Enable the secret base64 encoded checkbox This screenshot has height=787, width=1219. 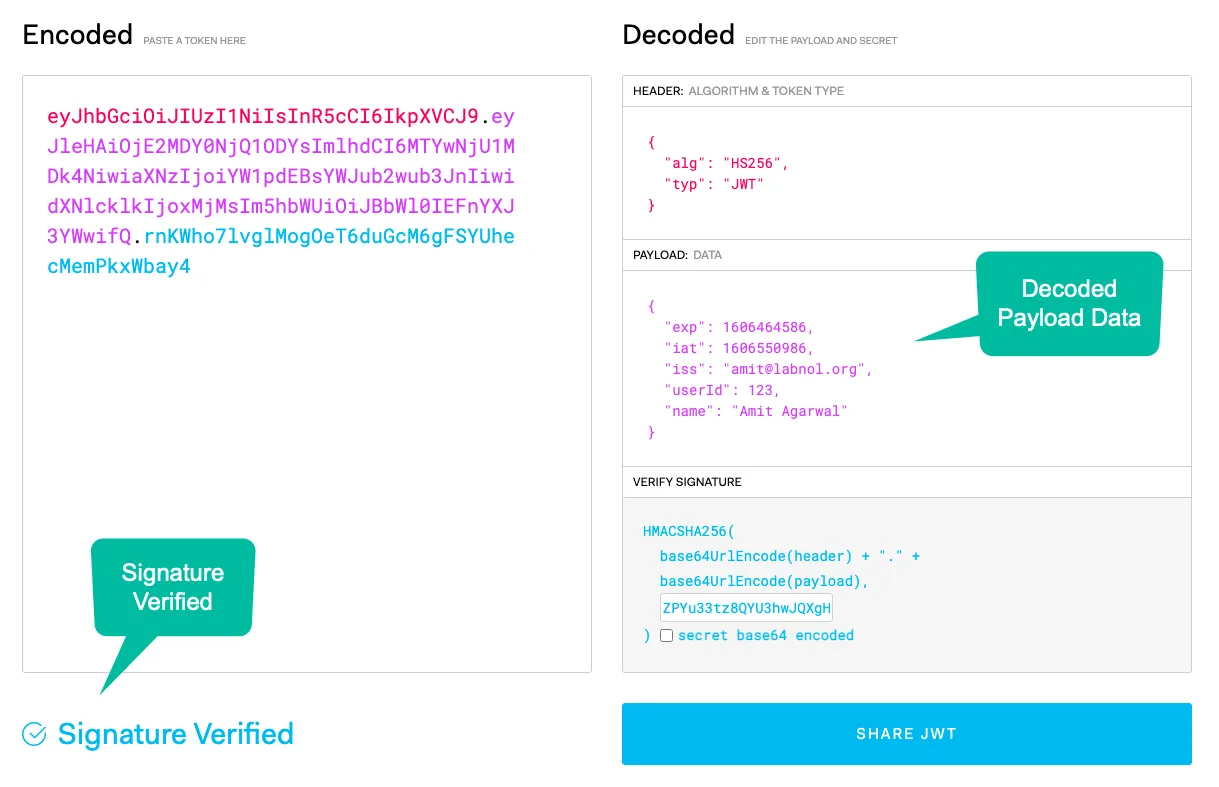point(666,635)
